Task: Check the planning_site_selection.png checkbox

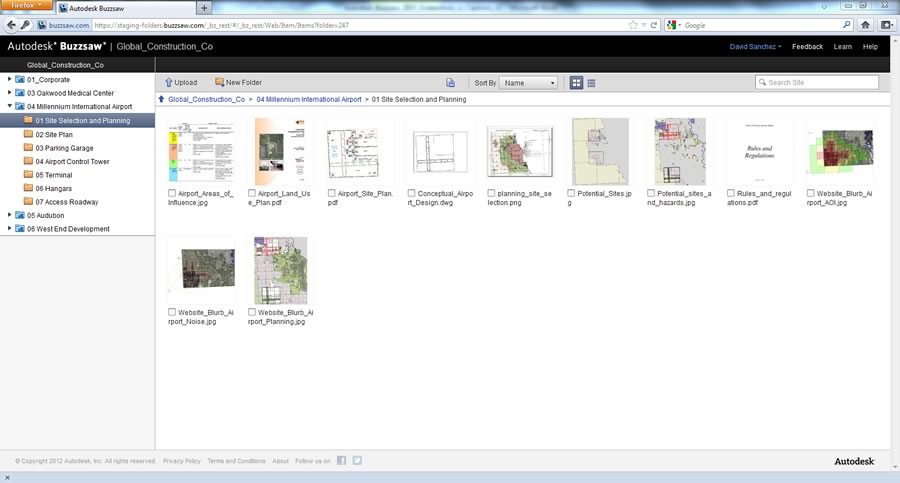Action: 491,194
